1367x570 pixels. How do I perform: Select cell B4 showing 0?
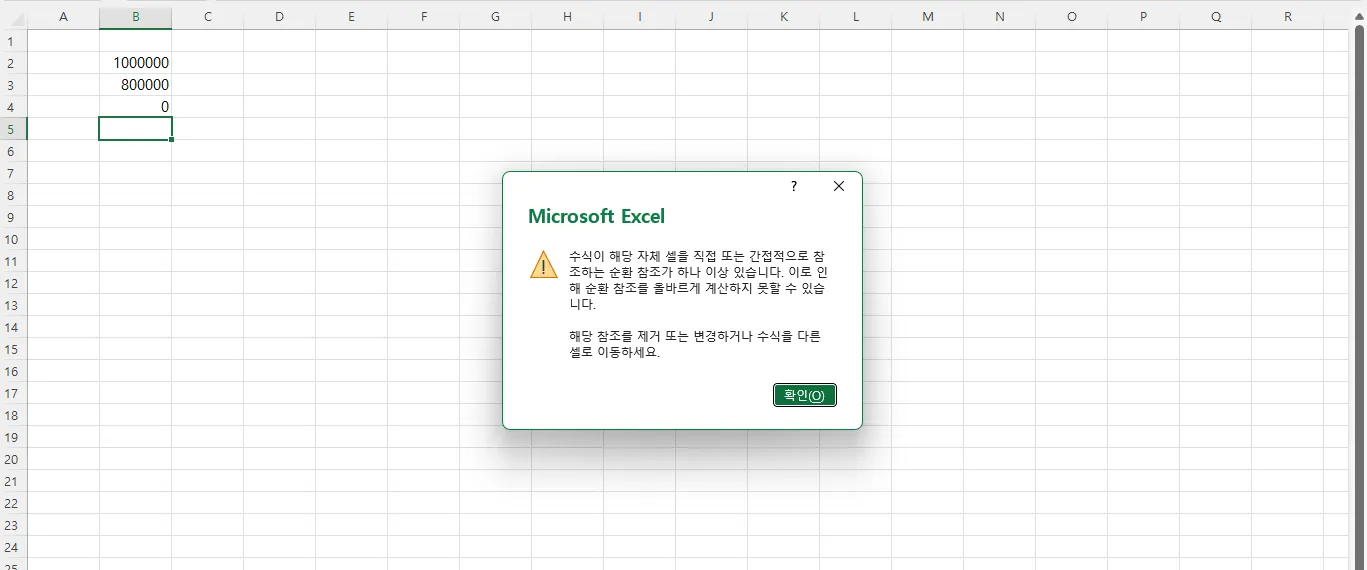135,107
